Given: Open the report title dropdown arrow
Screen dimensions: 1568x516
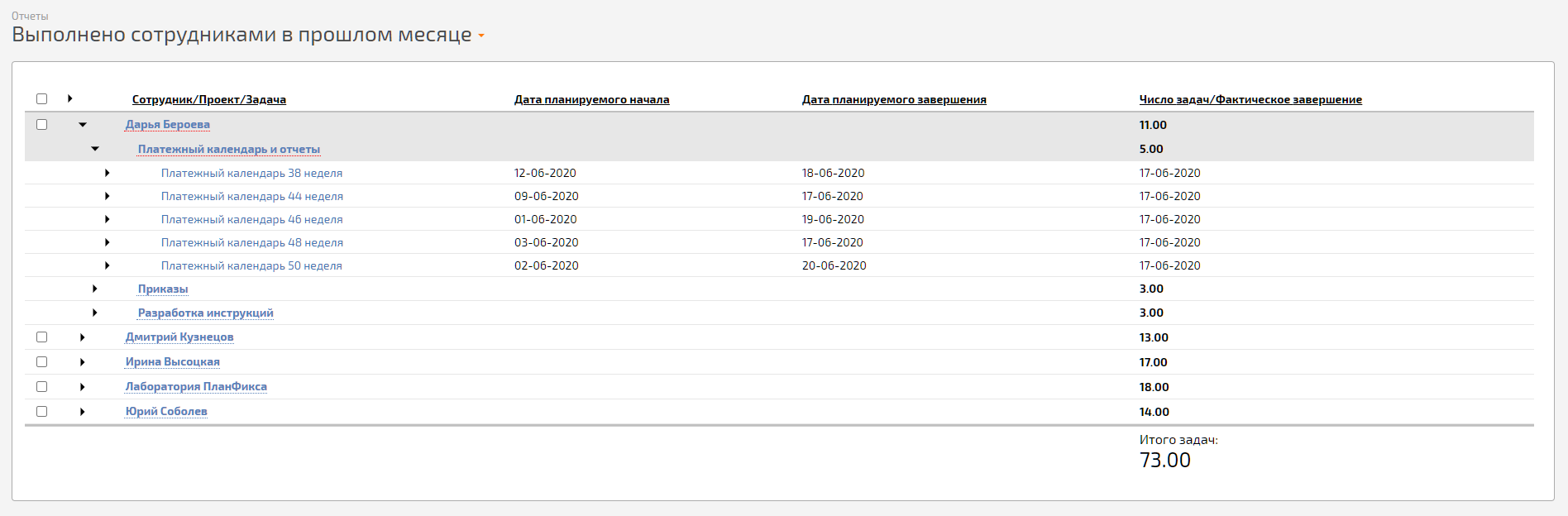Looking at the screenshot, I should pyautogui.click(x=481, y=36).
